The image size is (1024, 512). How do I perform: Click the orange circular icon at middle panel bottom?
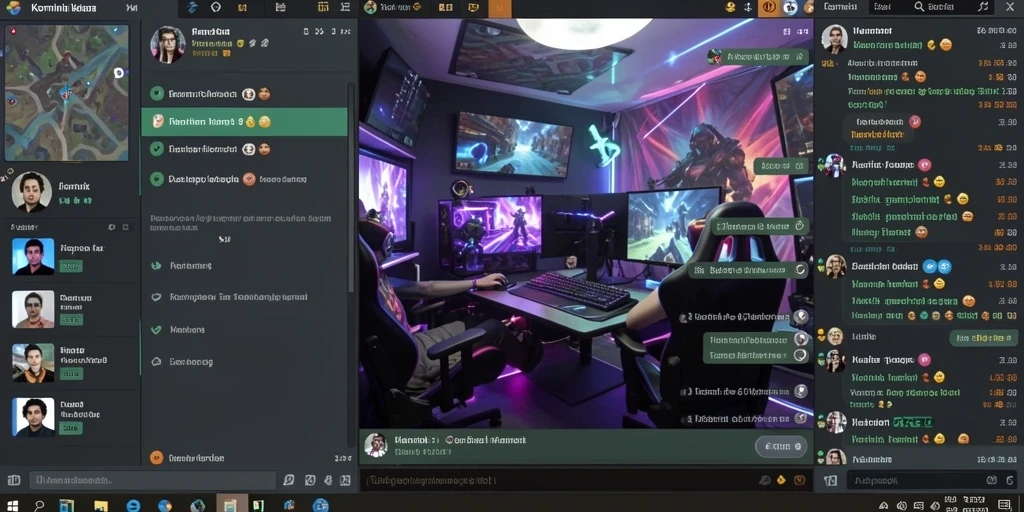click(x=156, y=458)
